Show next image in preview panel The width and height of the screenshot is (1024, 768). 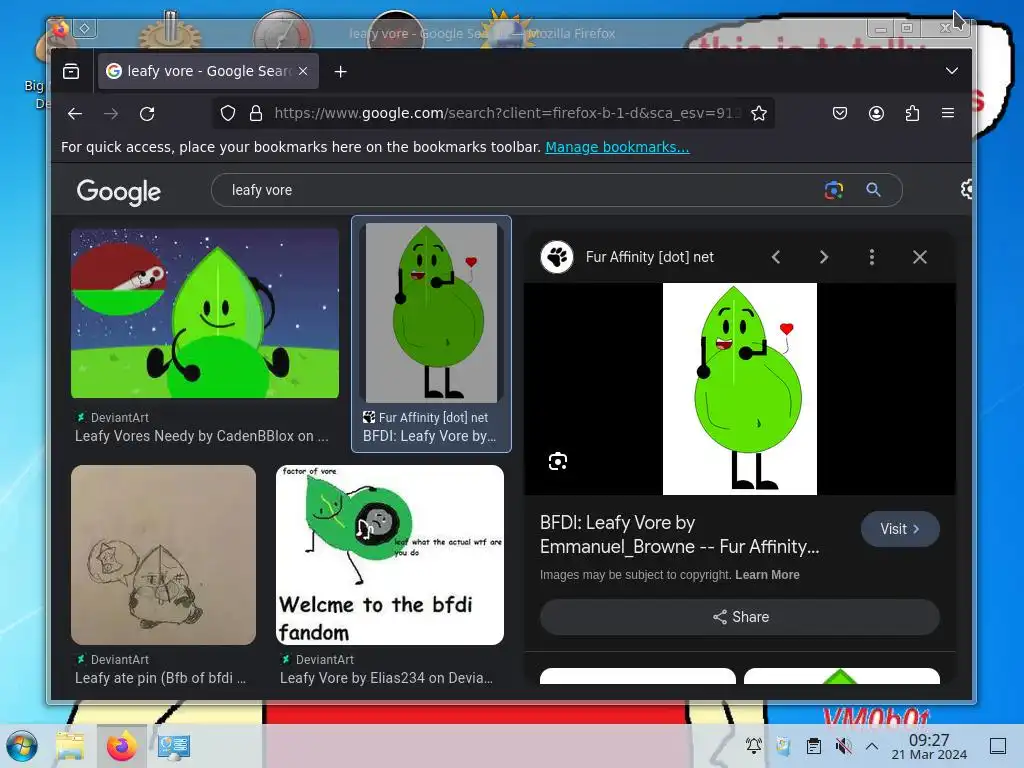click(x=824, y=257)
